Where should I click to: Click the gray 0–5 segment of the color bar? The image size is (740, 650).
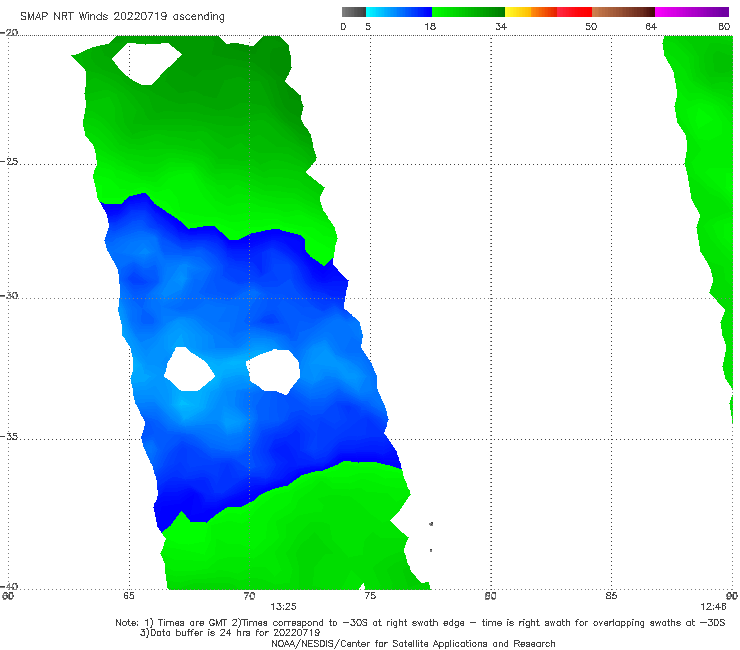[353, 12]
